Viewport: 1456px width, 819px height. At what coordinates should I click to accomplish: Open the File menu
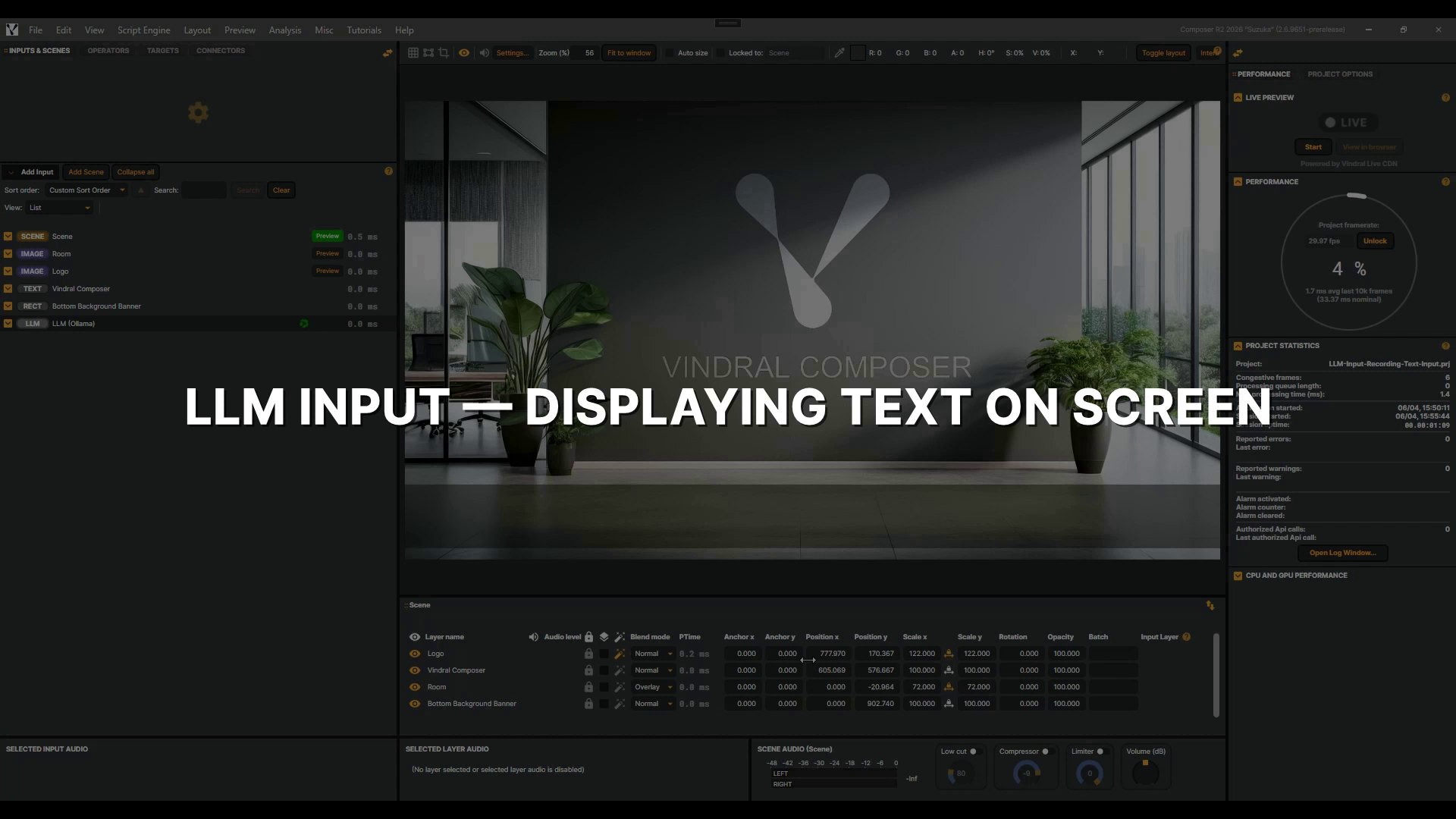tap(36, 30)
